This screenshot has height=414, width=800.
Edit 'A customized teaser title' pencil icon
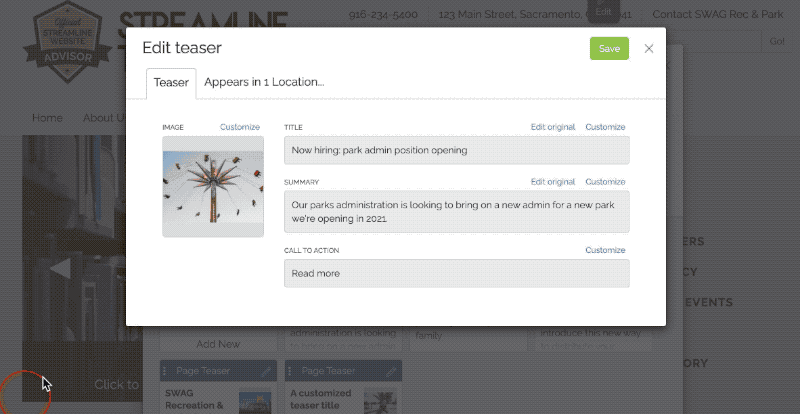pos(391,371)
